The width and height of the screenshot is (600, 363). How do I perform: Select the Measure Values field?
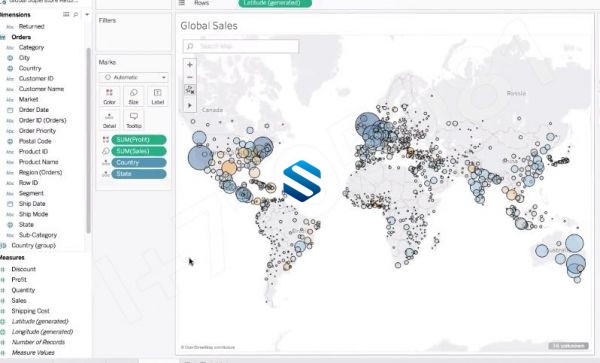pos(33,352)
